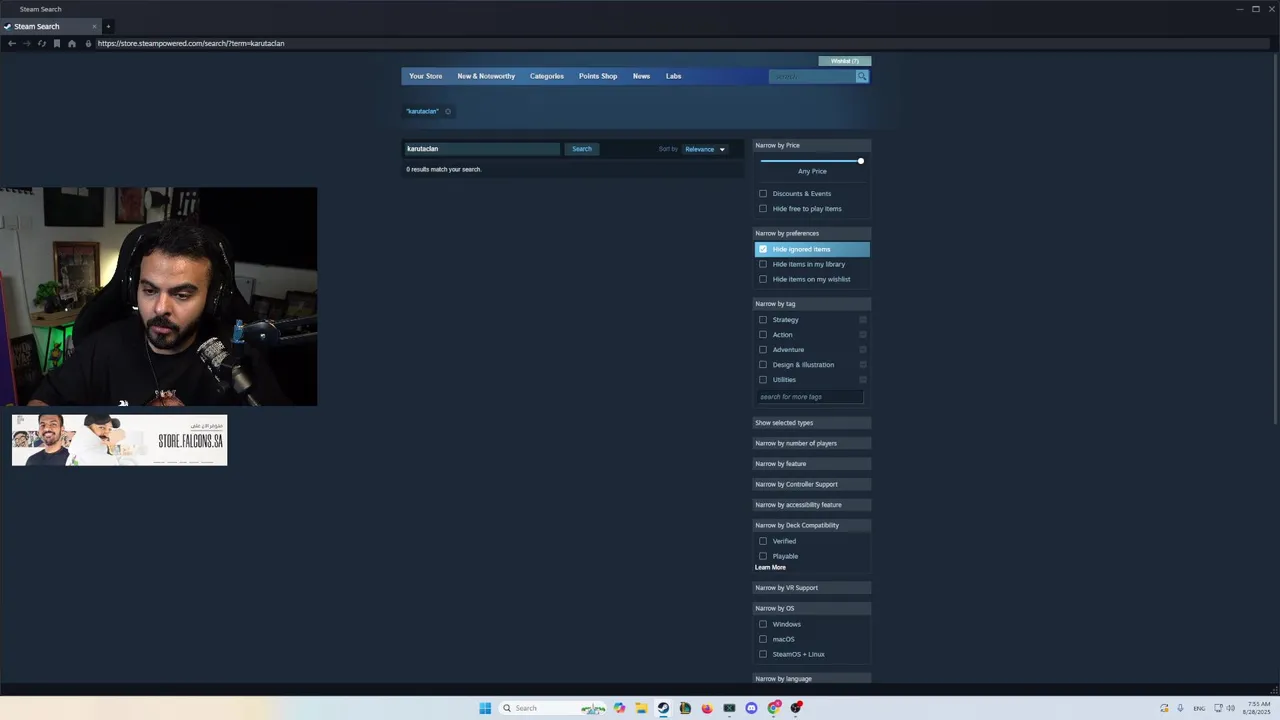Uncheck Hide ignored items
This screenshot has height=720, width=1280.
point(763,249)
